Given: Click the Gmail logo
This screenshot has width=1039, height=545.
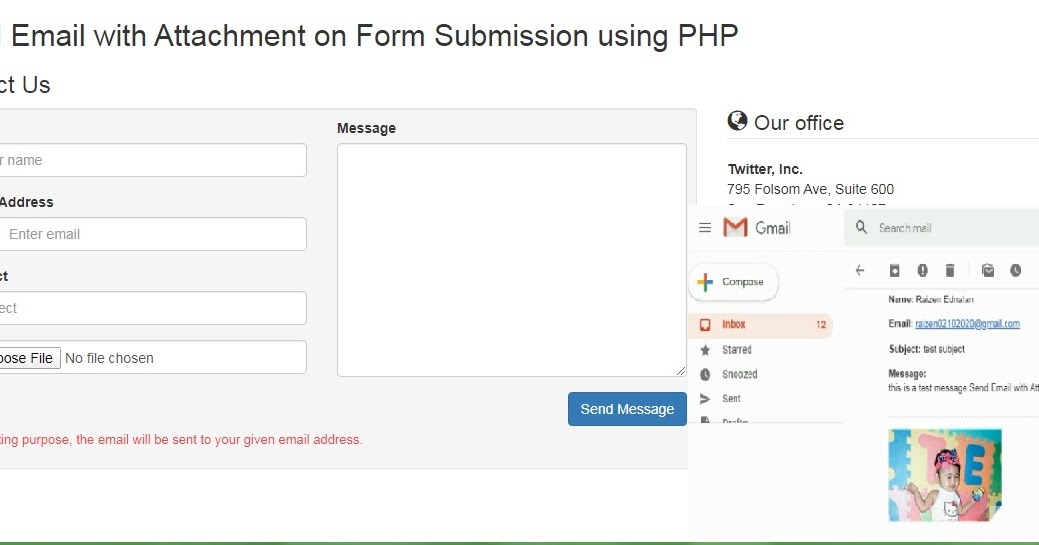Looking at the screenshot, I should pyautogui.click(x=757, y=228).
